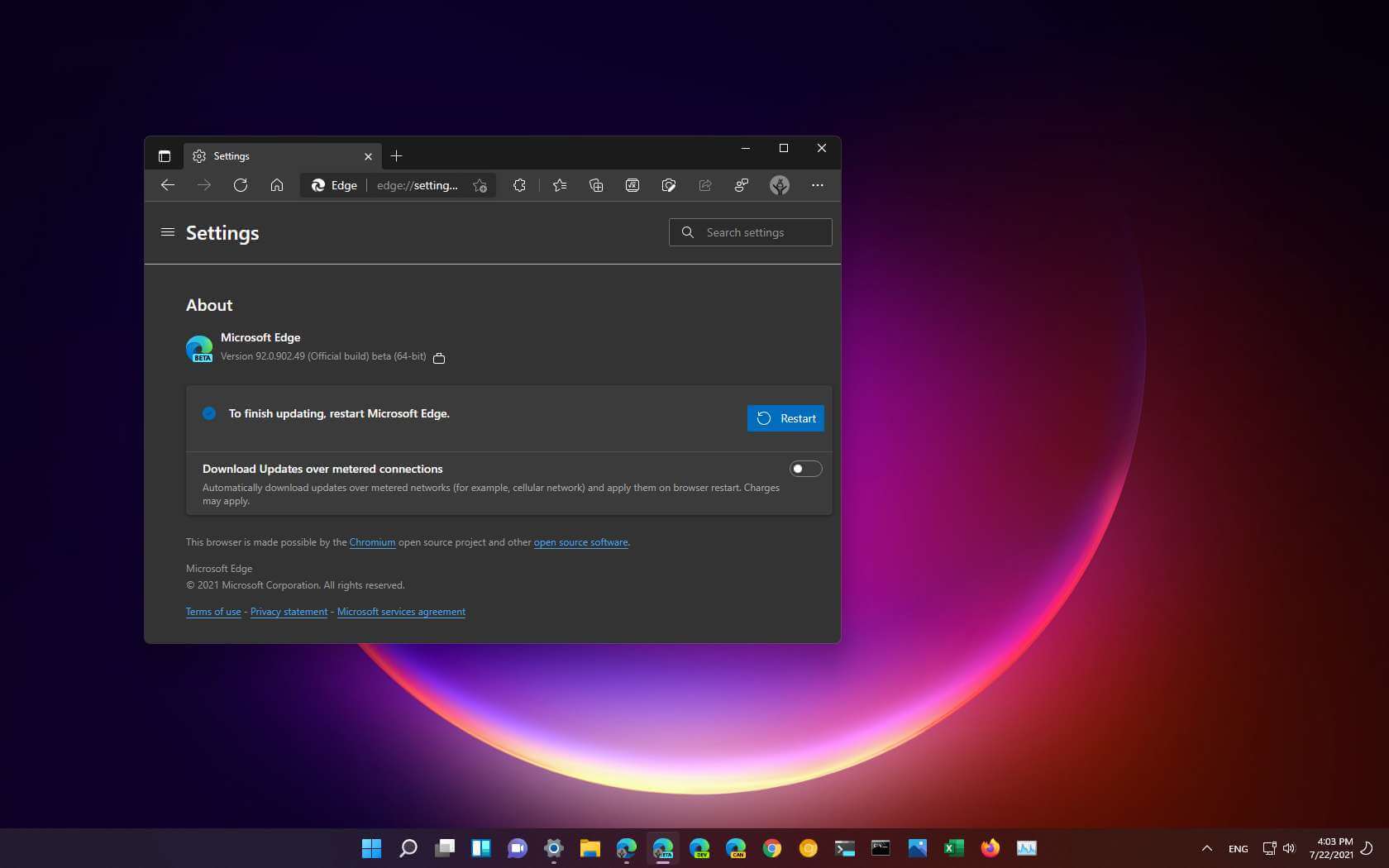Open the Chromium link
1389x868 pixels.
(372, 542)
